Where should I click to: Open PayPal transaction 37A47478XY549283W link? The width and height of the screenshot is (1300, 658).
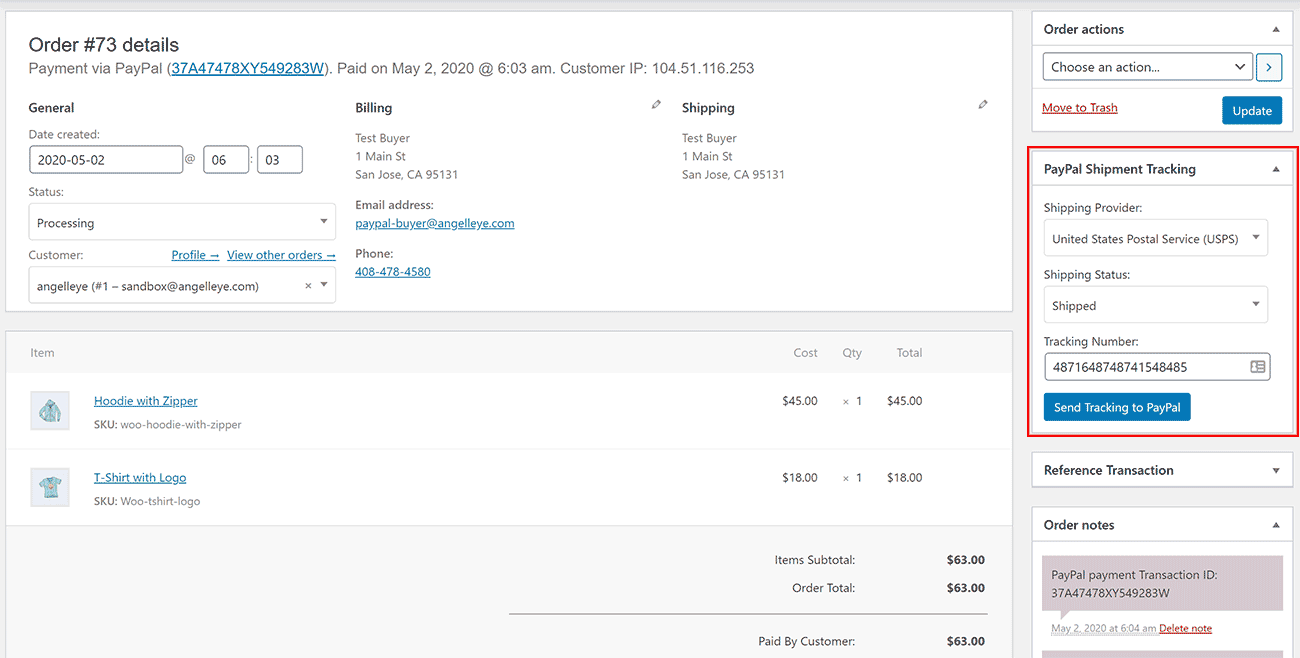coord(248,69)
